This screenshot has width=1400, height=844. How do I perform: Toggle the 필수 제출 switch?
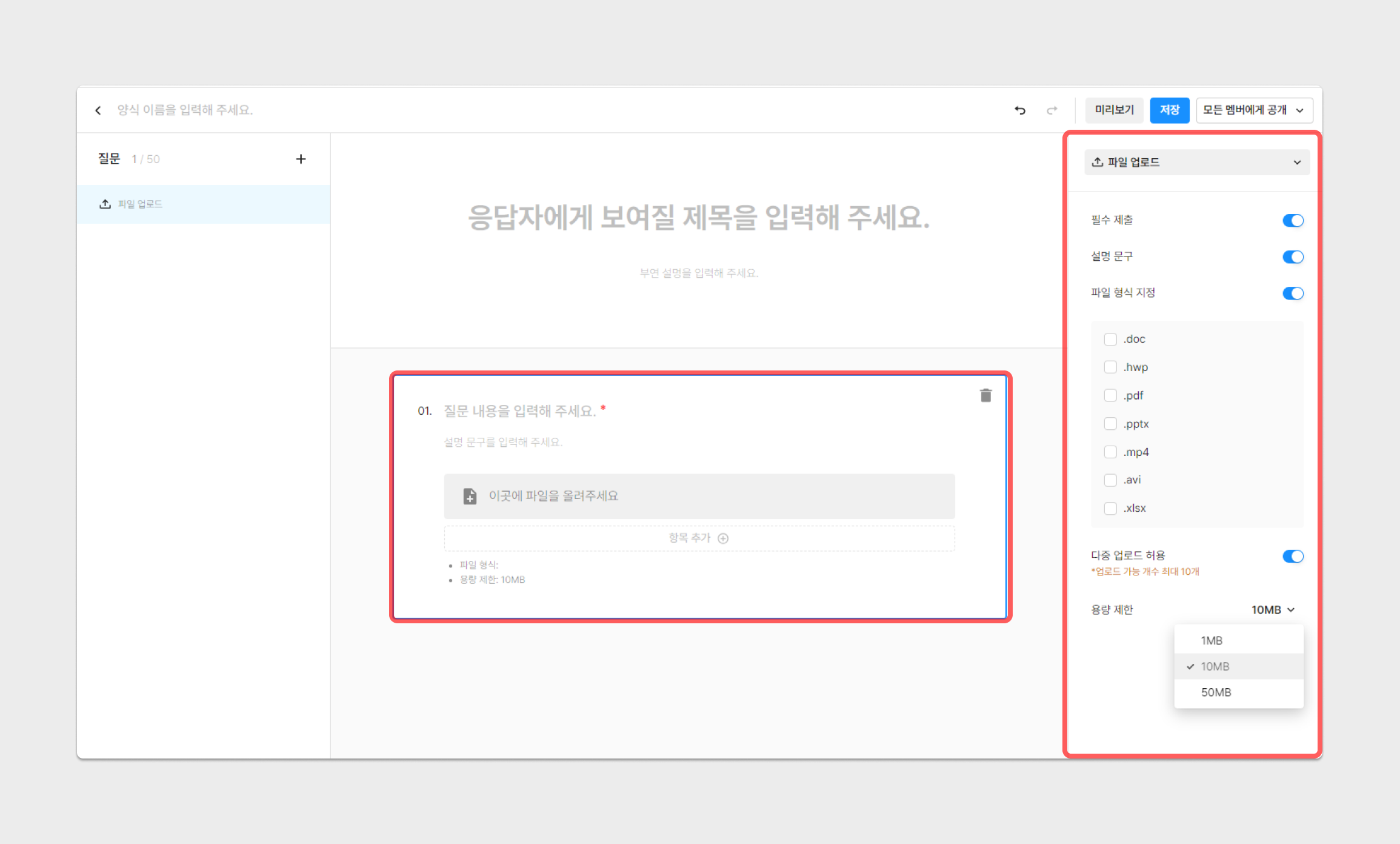(x=1293, y=221)
